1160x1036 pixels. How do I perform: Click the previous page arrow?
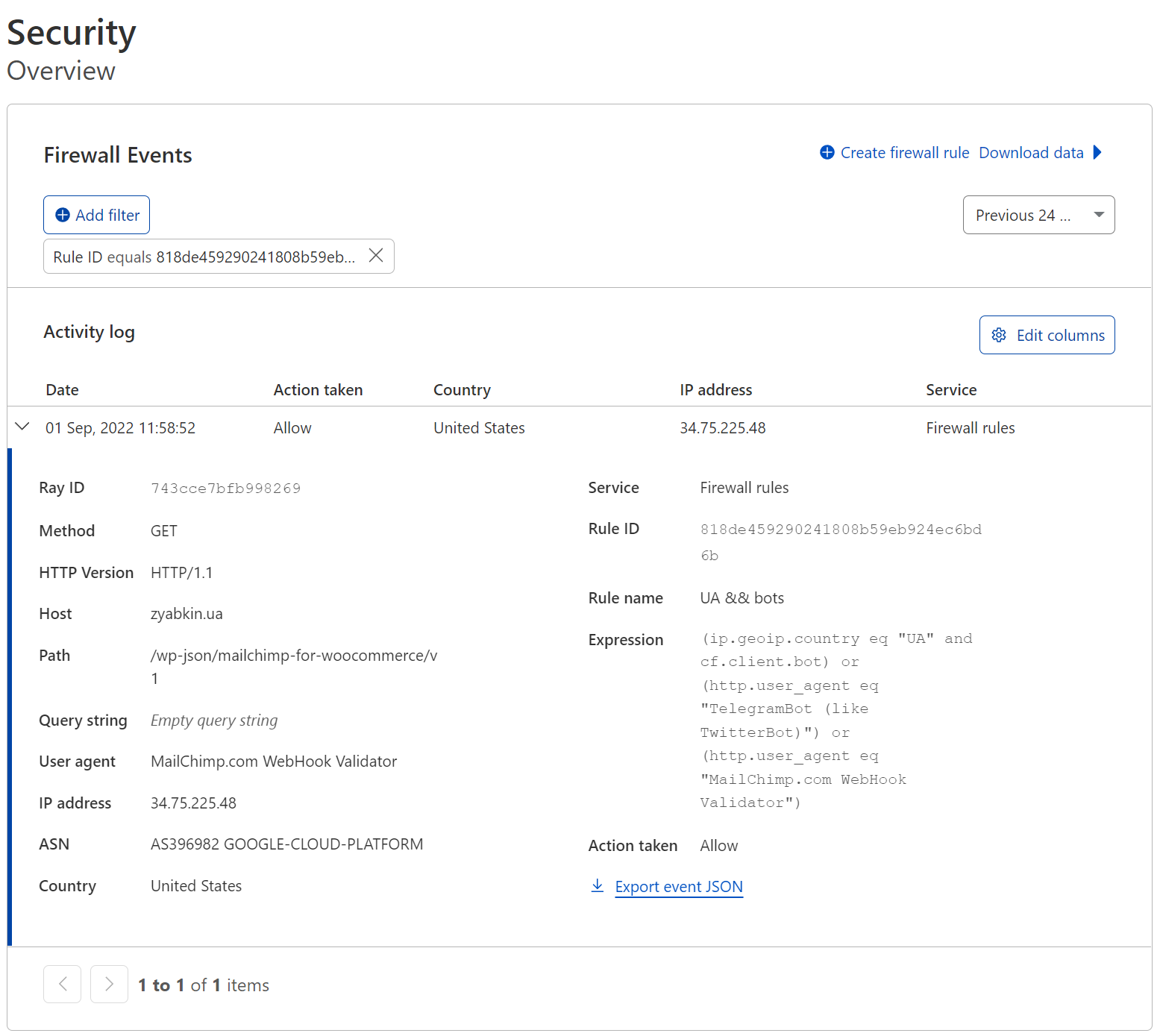pyautogui.click(x=62, y=984)
